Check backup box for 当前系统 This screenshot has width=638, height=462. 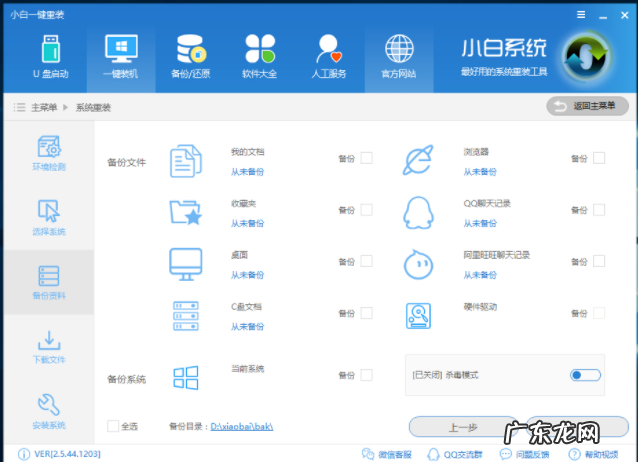tap(367, 375)
